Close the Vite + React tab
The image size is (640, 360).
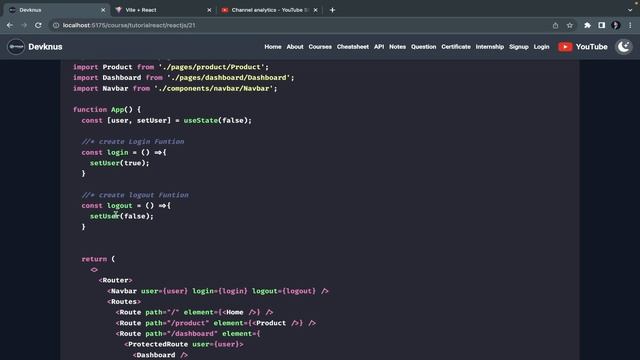209,10
